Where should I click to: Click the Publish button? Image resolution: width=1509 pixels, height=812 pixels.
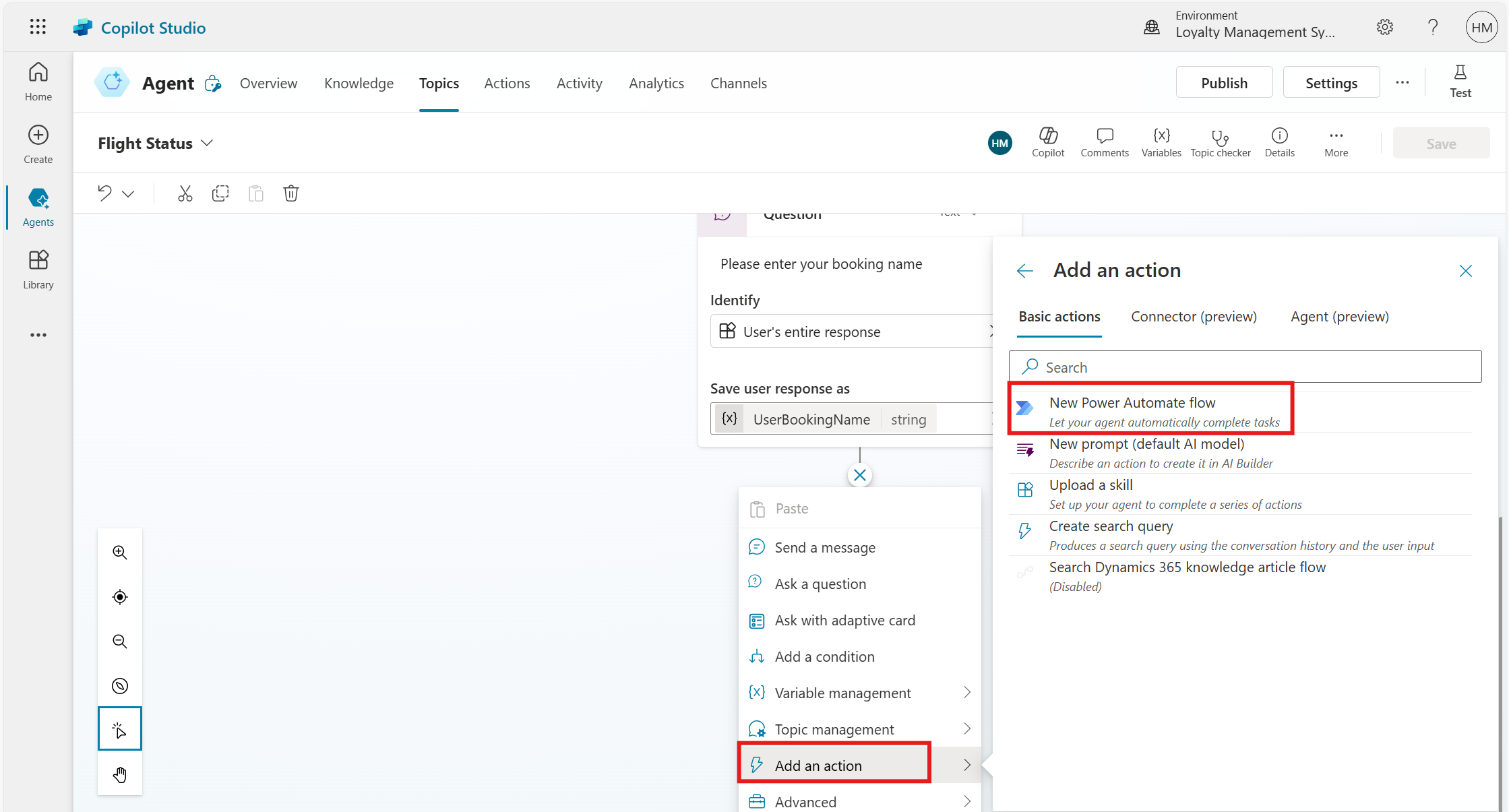tap(1224, 83)
